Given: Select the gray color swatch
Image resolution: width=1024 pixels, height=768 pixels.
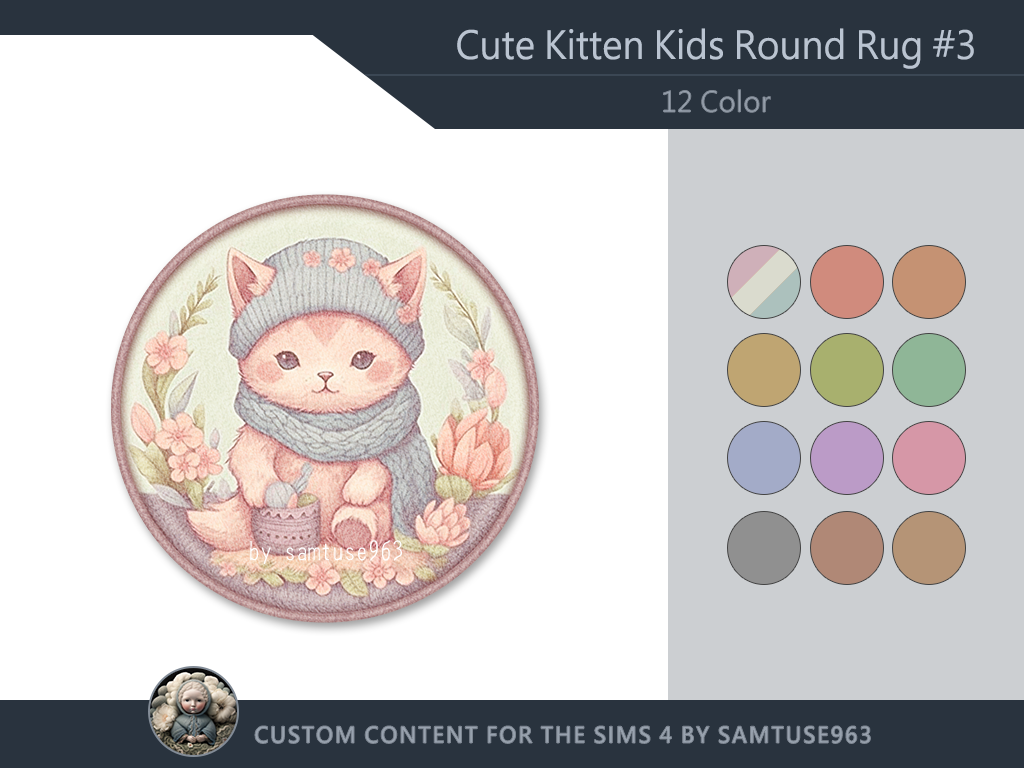Looking at the screenshot, I should click(x=763, y=548).
